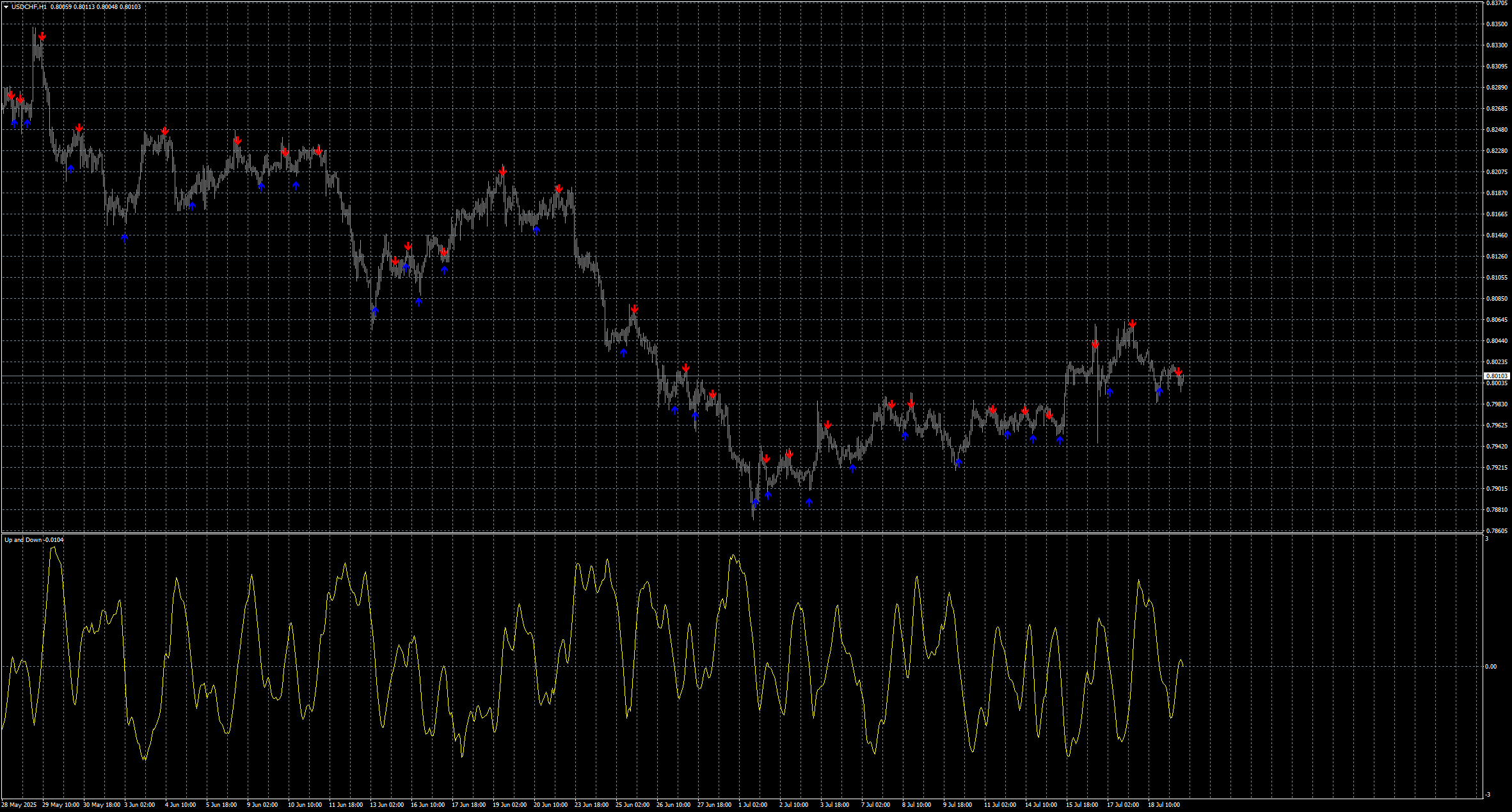The width and height of the screenshot is (1512, 812).
Task: Click the '9 Jun 02:00' time axis label
Action: coord(262,805)
